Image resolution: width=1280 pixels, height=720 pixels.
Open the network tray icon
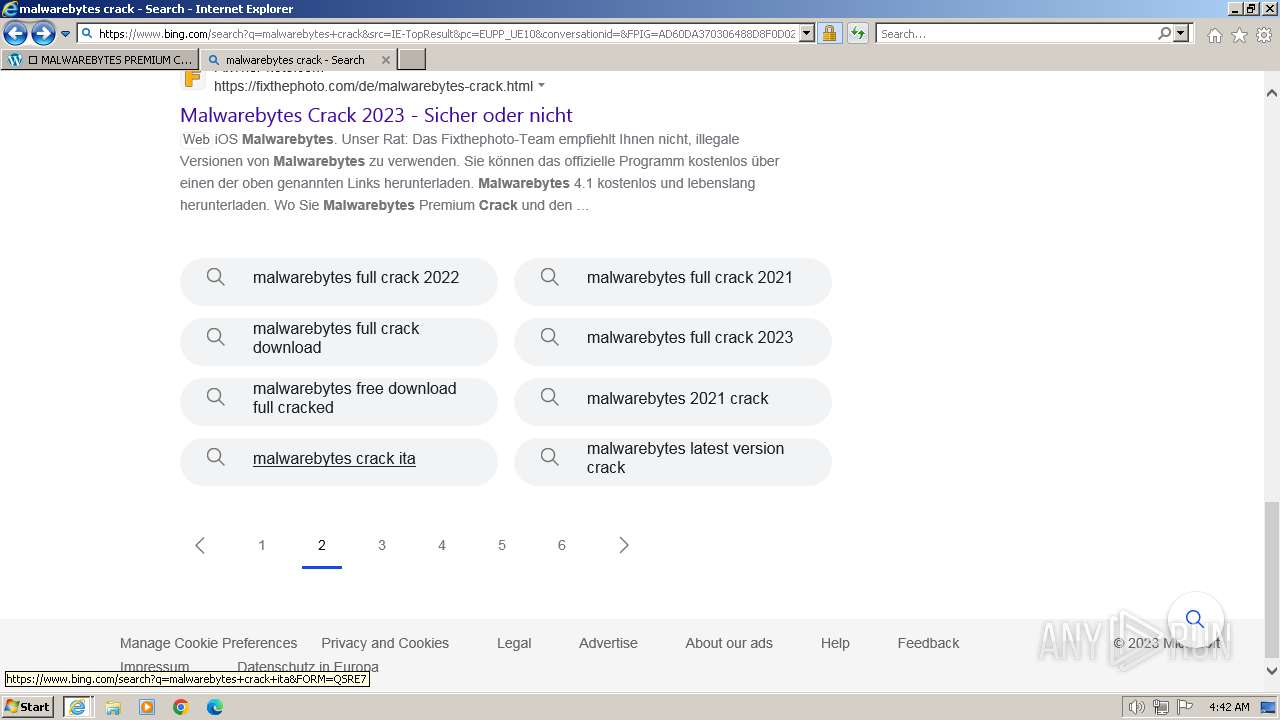(x=1161, y=707)
